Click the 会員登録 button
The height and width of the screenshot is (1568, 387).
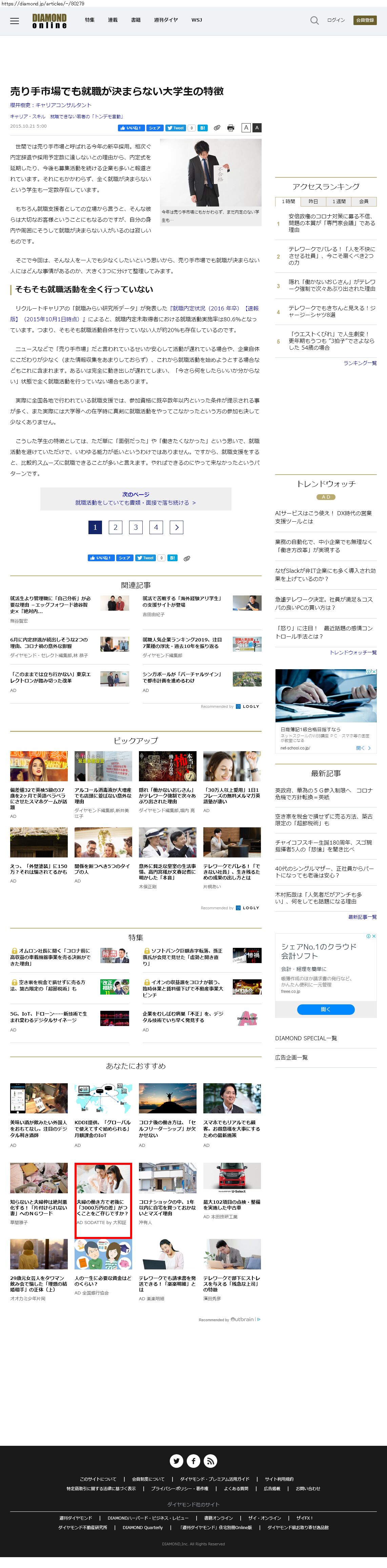click(365, 20)
